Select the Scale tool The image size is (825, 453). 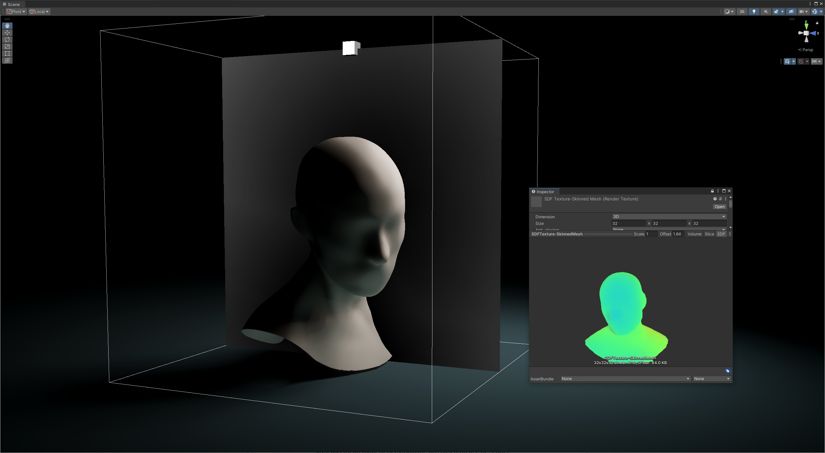(7, 46)
